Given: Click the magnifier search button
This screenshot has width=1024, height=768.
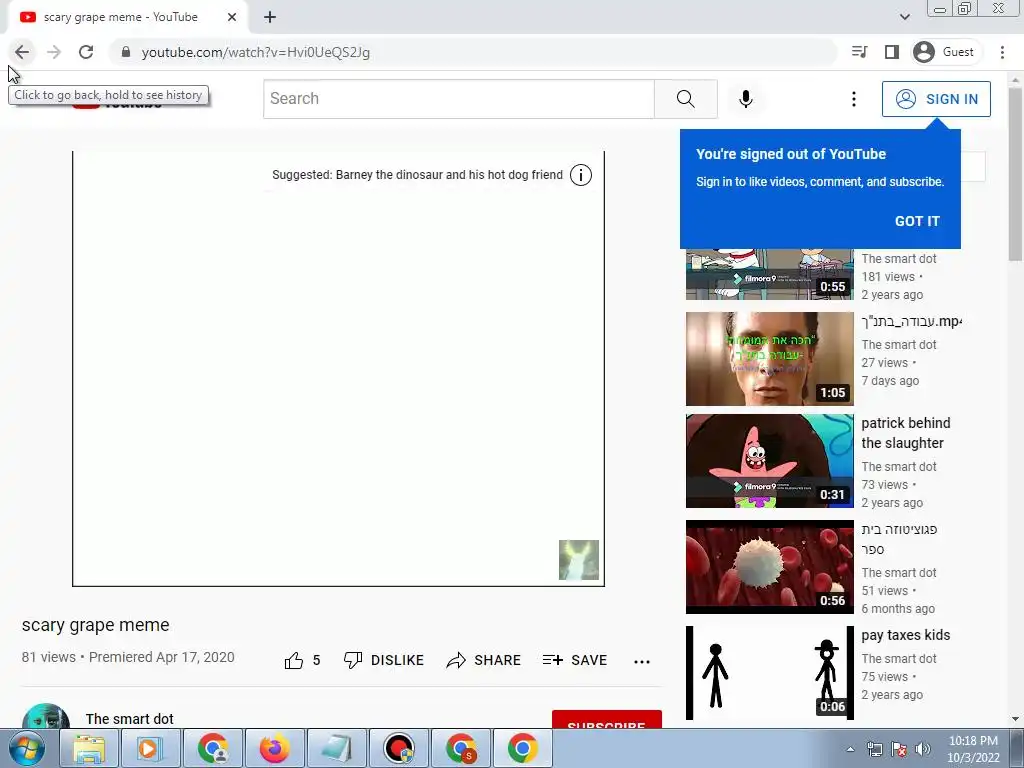Looking at the screenshot, I should (686, 99).
